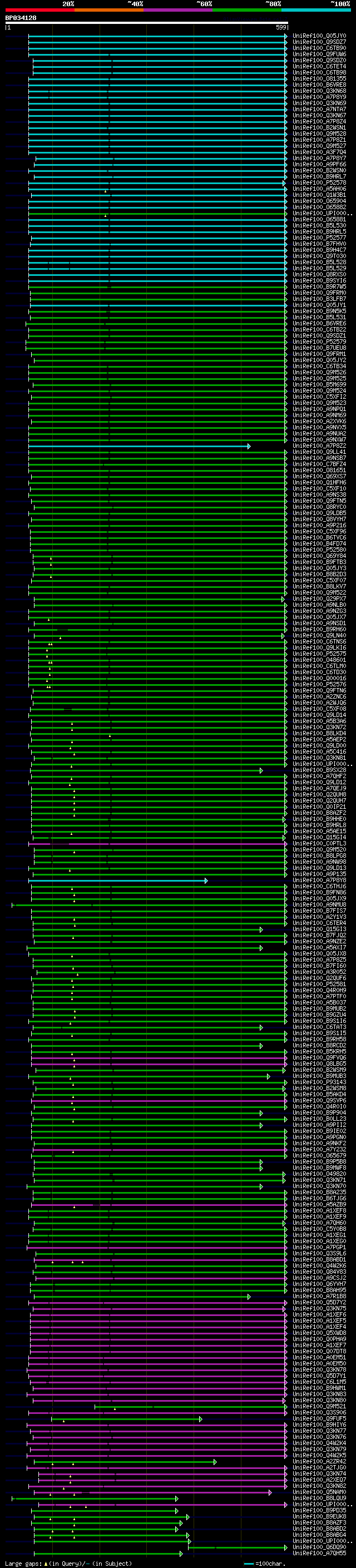356x1568 pixels.
Task: Click the Large gaps legend text
Action: [67, 1563]
